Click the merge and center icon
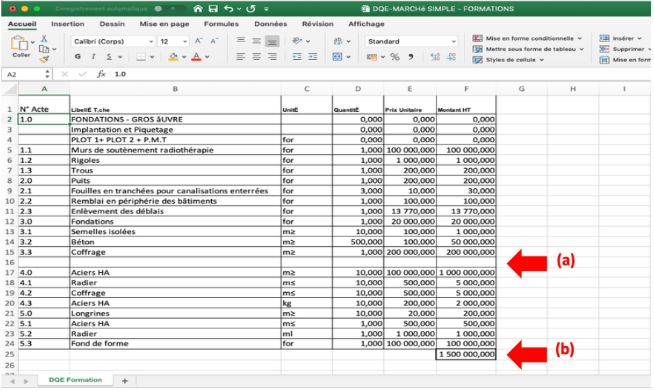654x391 pixels. click(337, 57)
